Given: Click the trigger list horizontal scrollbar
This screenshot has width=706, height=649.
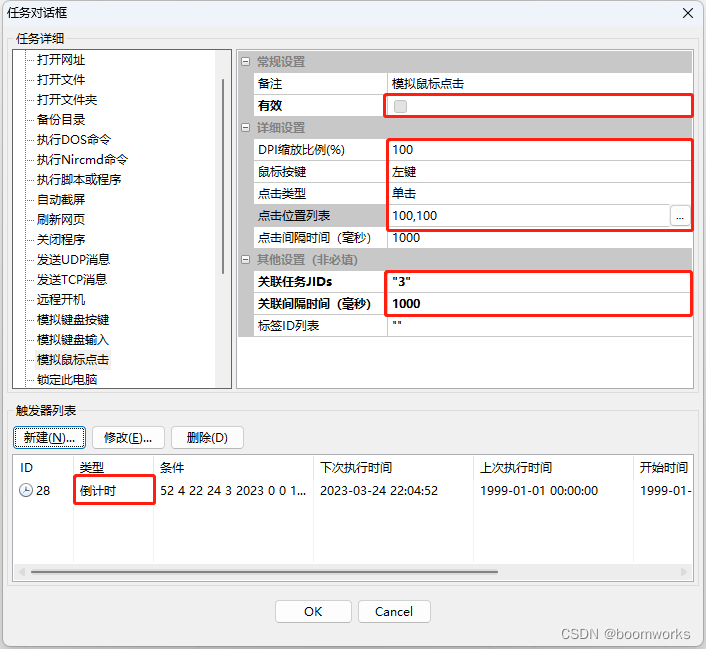Looking at the screenshot, I should [x=264, y=572].
